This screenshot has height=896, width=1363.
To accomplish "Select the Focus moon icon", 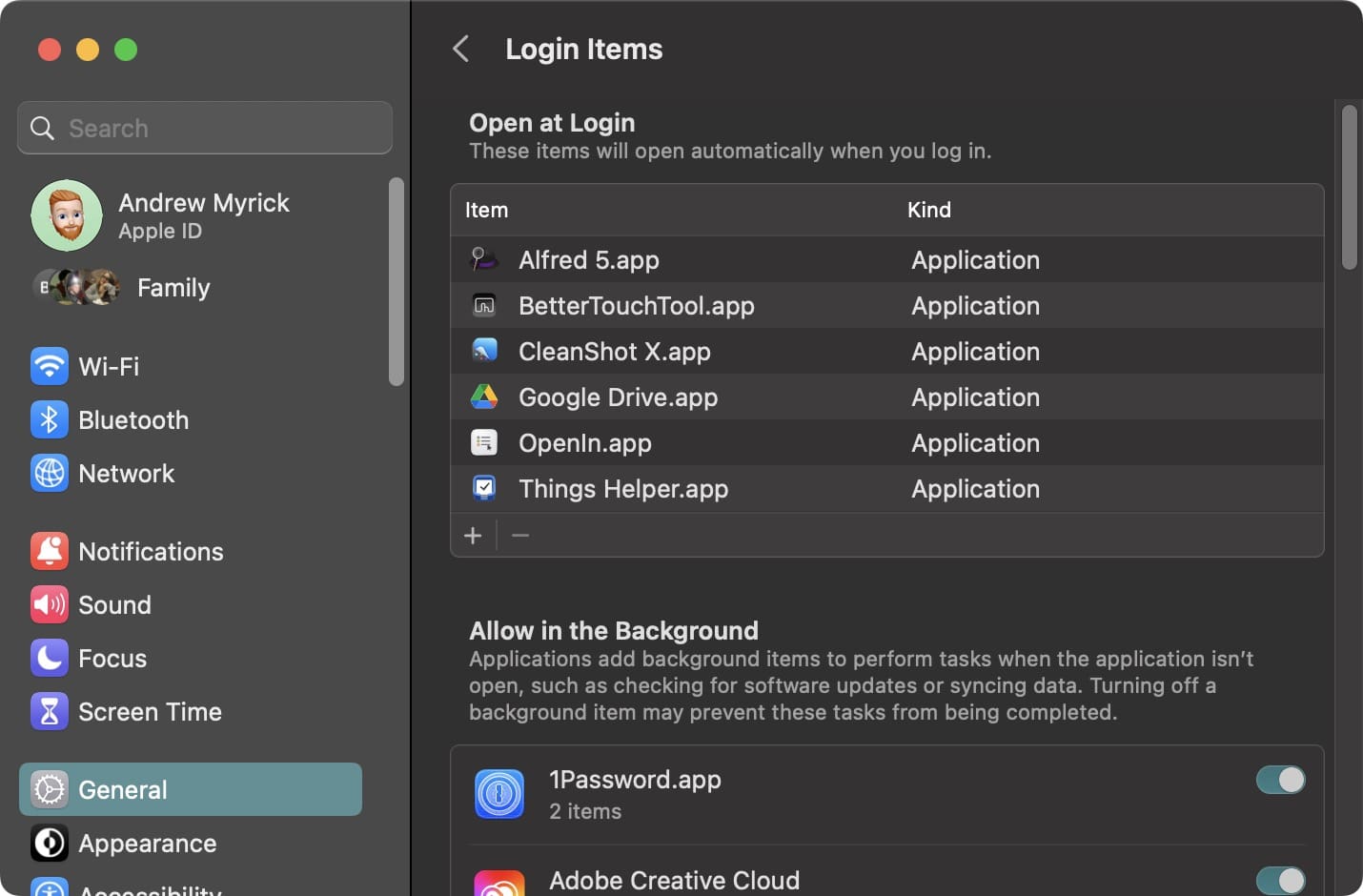I will [x=49, y=658].
